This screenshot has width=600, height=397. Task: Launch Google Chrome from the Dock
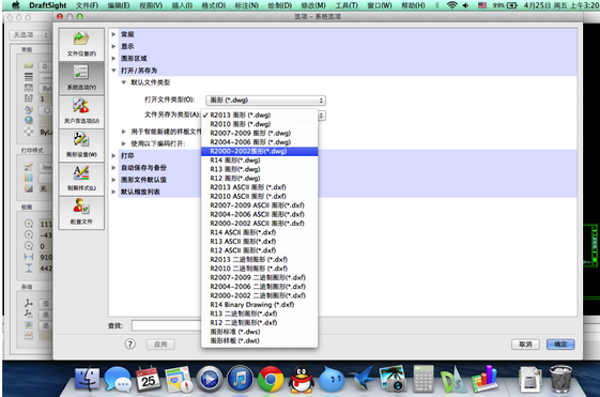[x=271, y=379]
